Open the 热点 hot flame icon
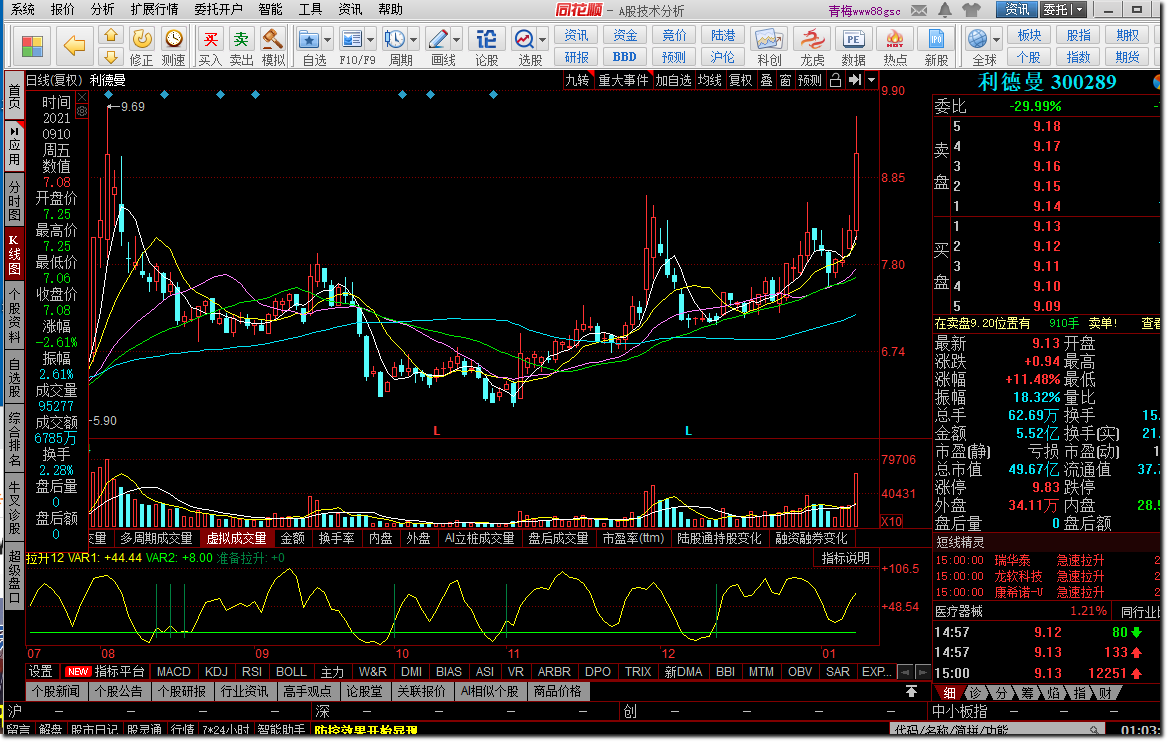This screenshot has height=742, width=1169. pos(895,39)
